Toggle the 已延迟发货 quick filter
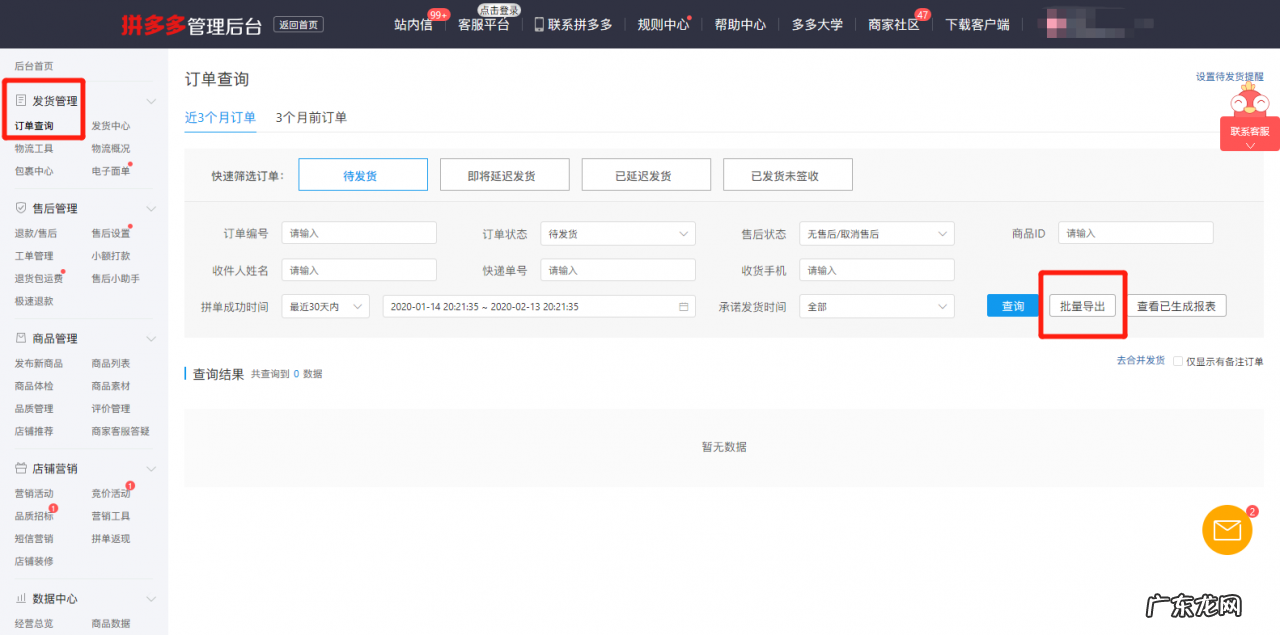Image resolution: width=1280 pixels, height=635 pixels. tap(646, 173)
